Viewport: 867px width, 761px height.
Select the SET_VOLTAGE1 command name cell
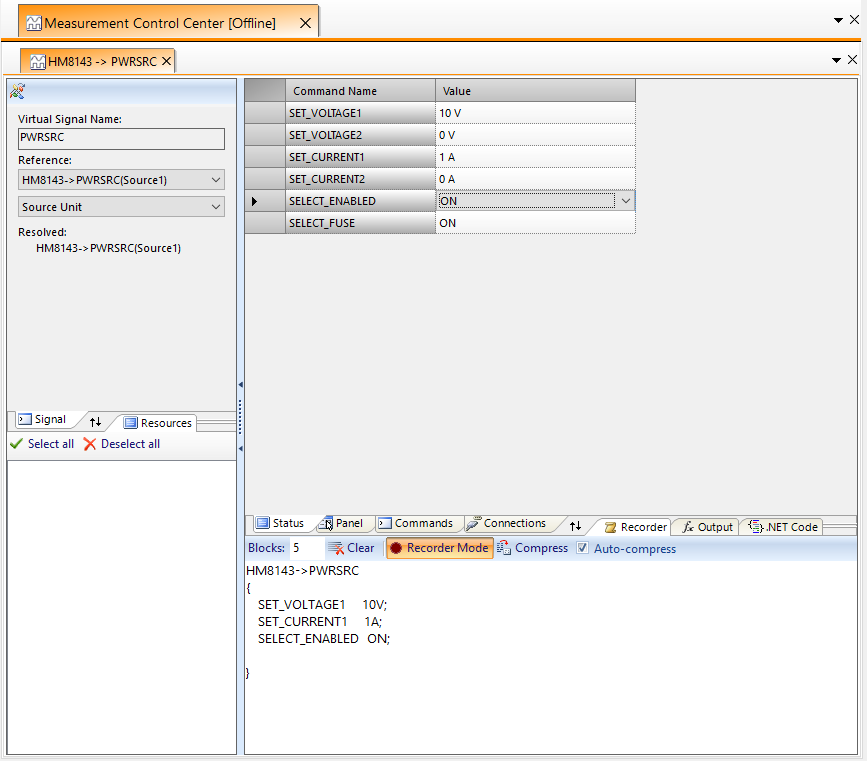point(361,113)
